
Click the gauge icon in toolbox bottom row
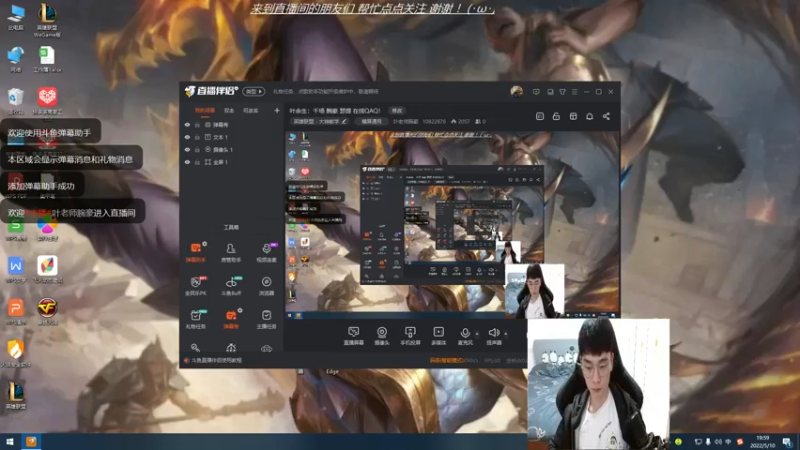(231, 348)
